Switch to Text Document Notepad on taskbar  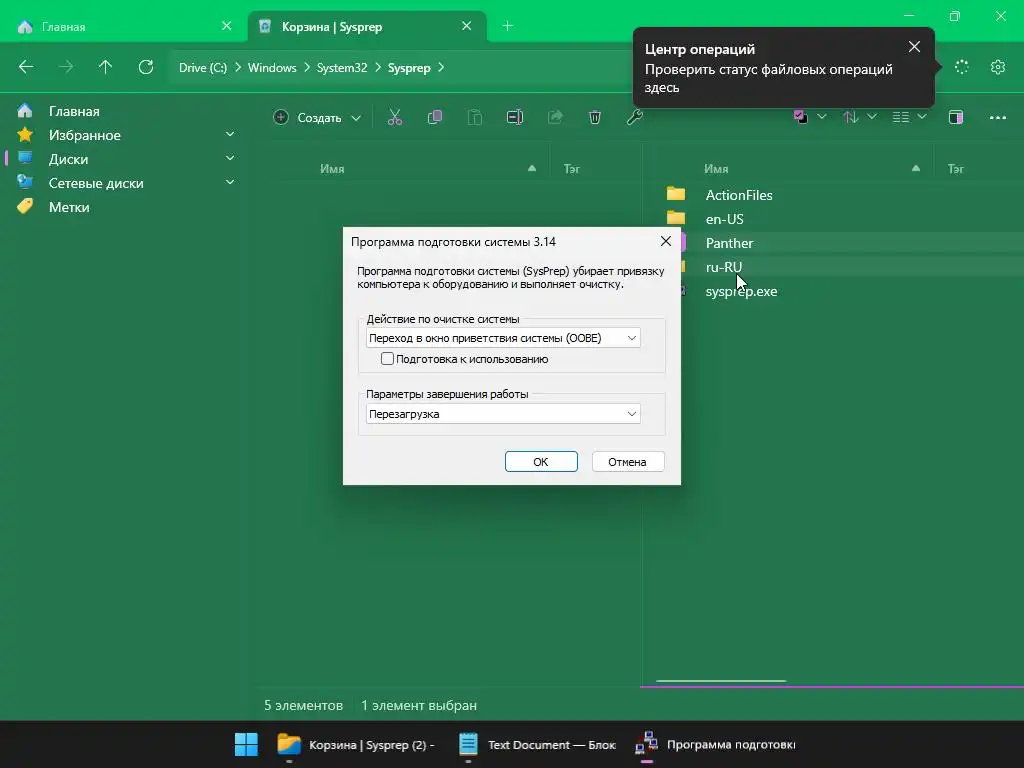(537, 744)
